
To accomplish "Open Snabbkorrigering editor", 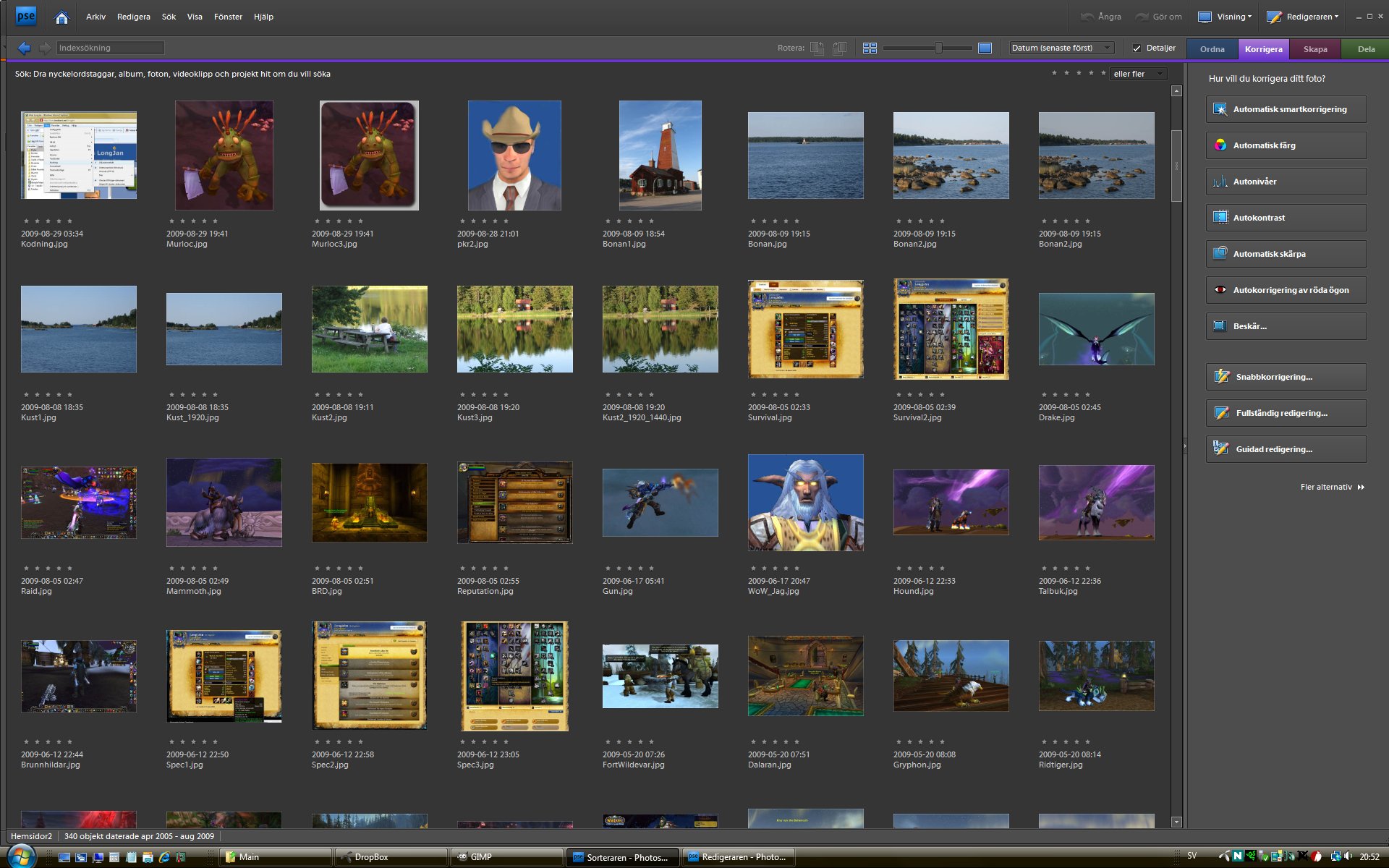I will pos(1286,377).
